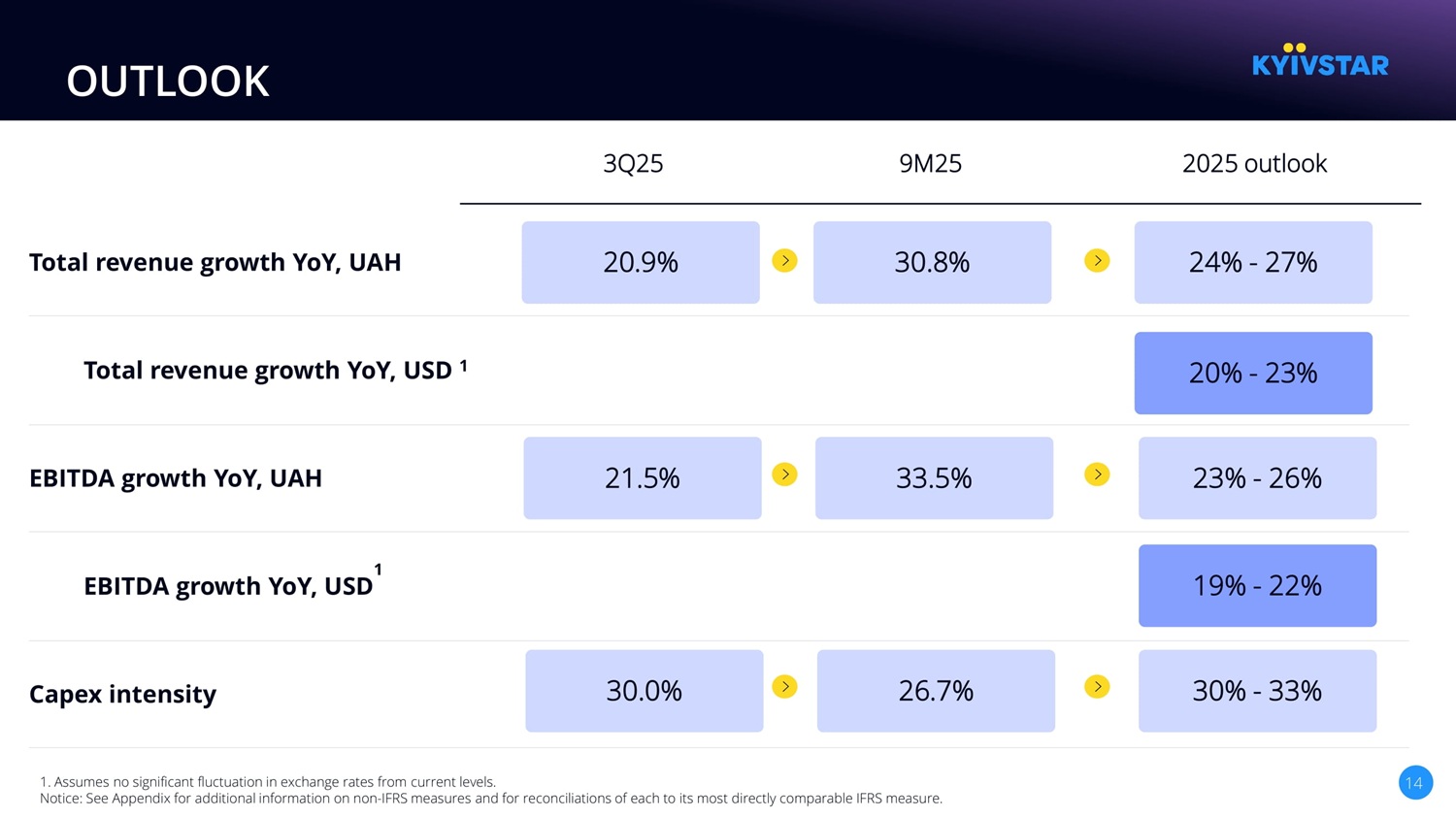This screenshot has width=1456, height=818.
Task: Click the exchange rates footnote text
Action: coord(268,782)
